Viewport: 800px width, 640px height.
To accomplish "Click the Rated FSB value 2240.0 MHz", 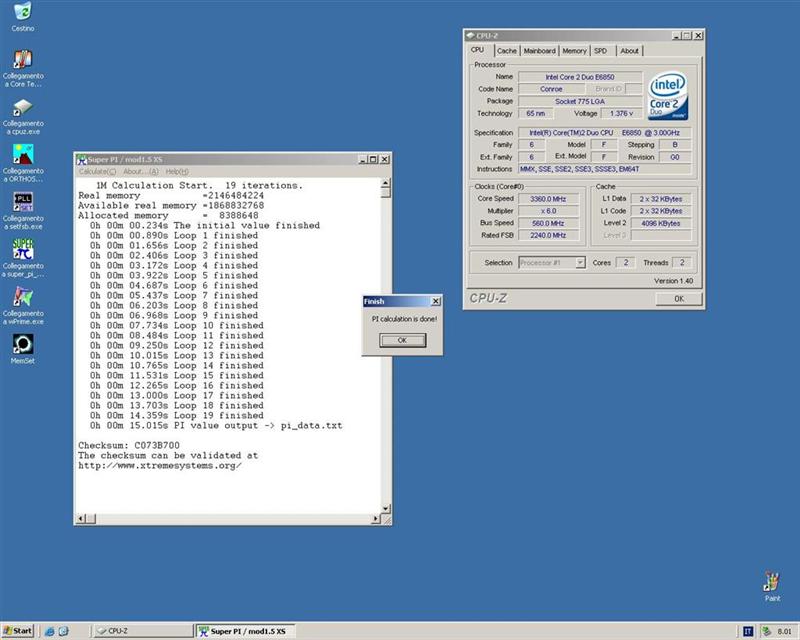I will (548, 235).
